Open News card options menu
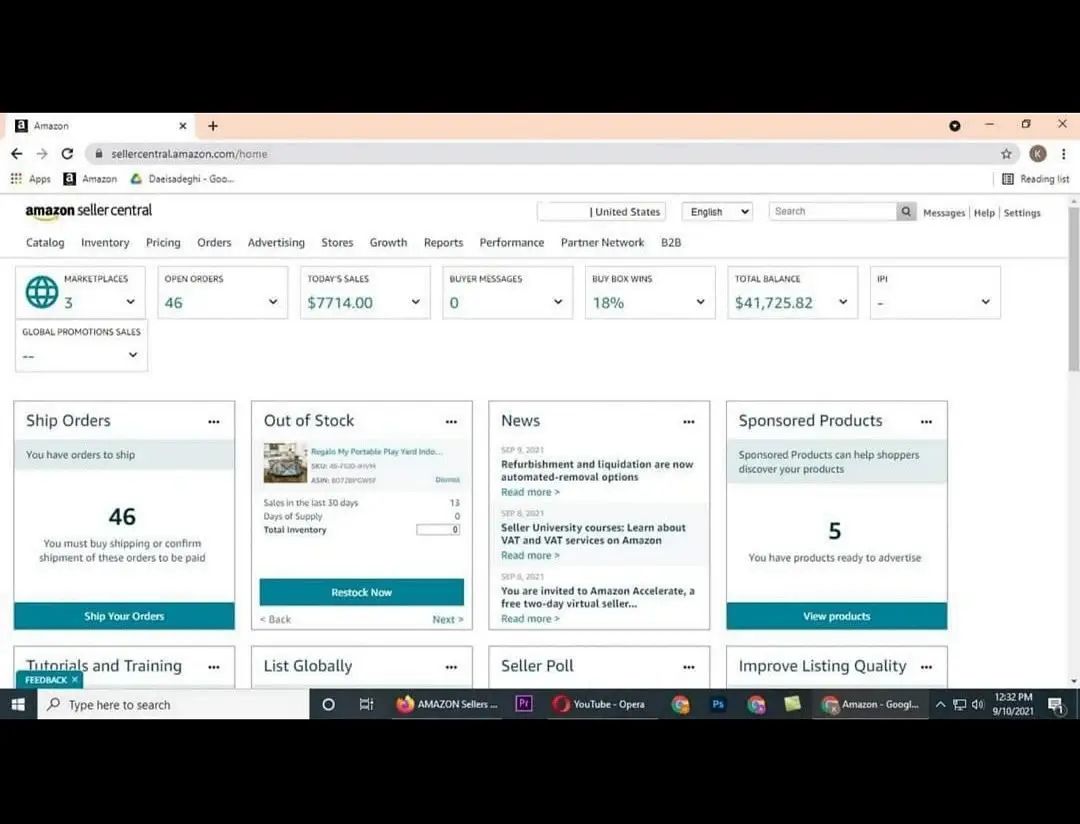This screenshot has height=824, width=1080. (689, 422)
